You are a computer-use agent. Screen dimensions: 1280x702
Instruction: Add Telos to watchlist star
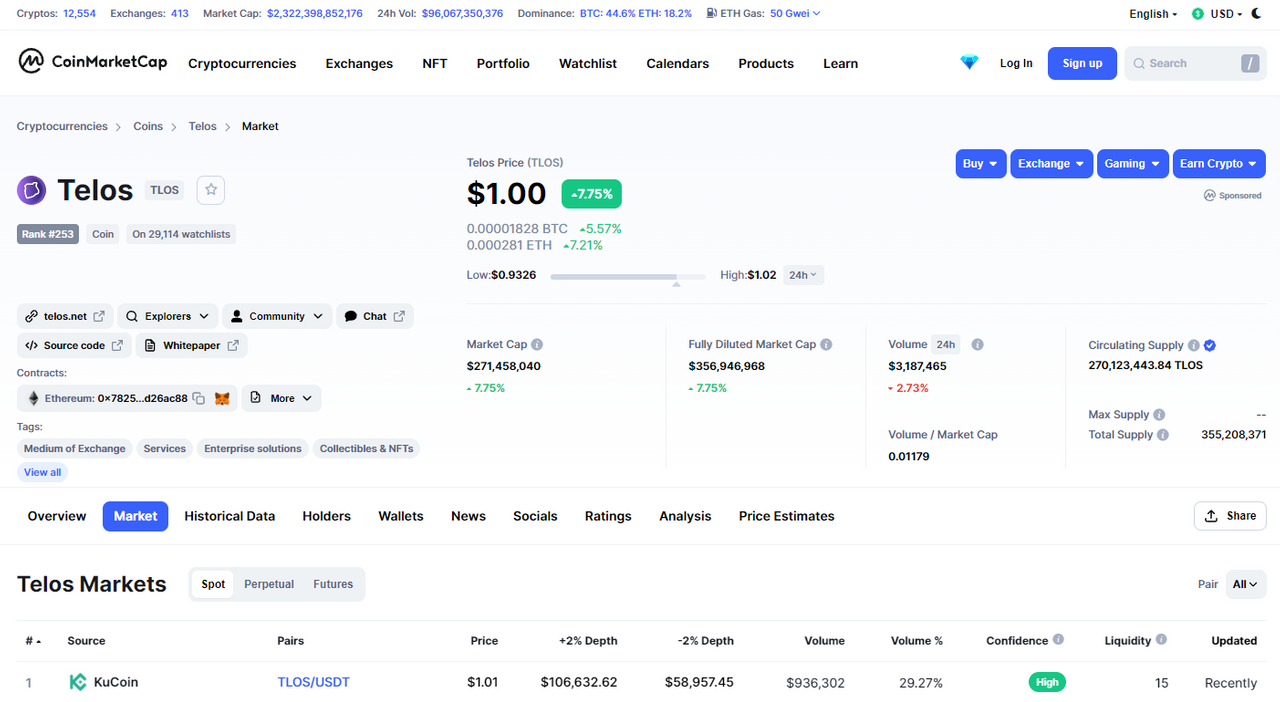click(210, 190)
